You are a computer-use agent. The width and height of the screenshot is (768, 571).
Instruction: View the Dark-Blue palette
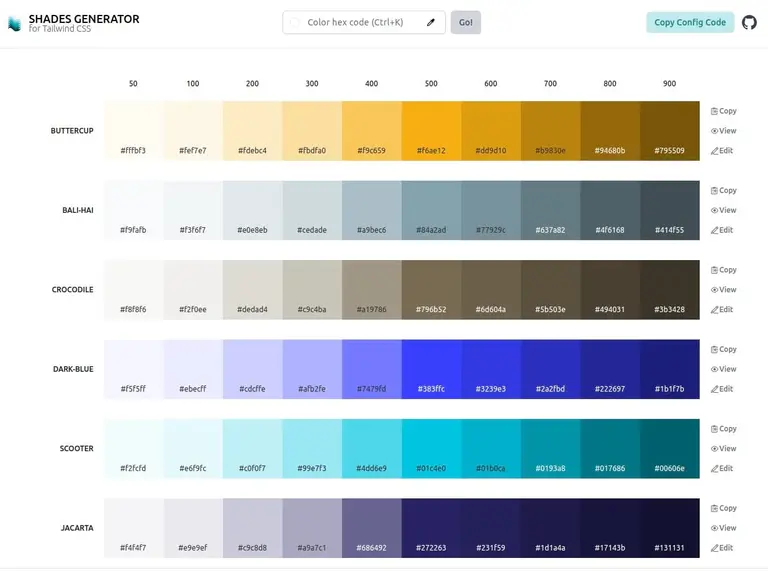723,369
